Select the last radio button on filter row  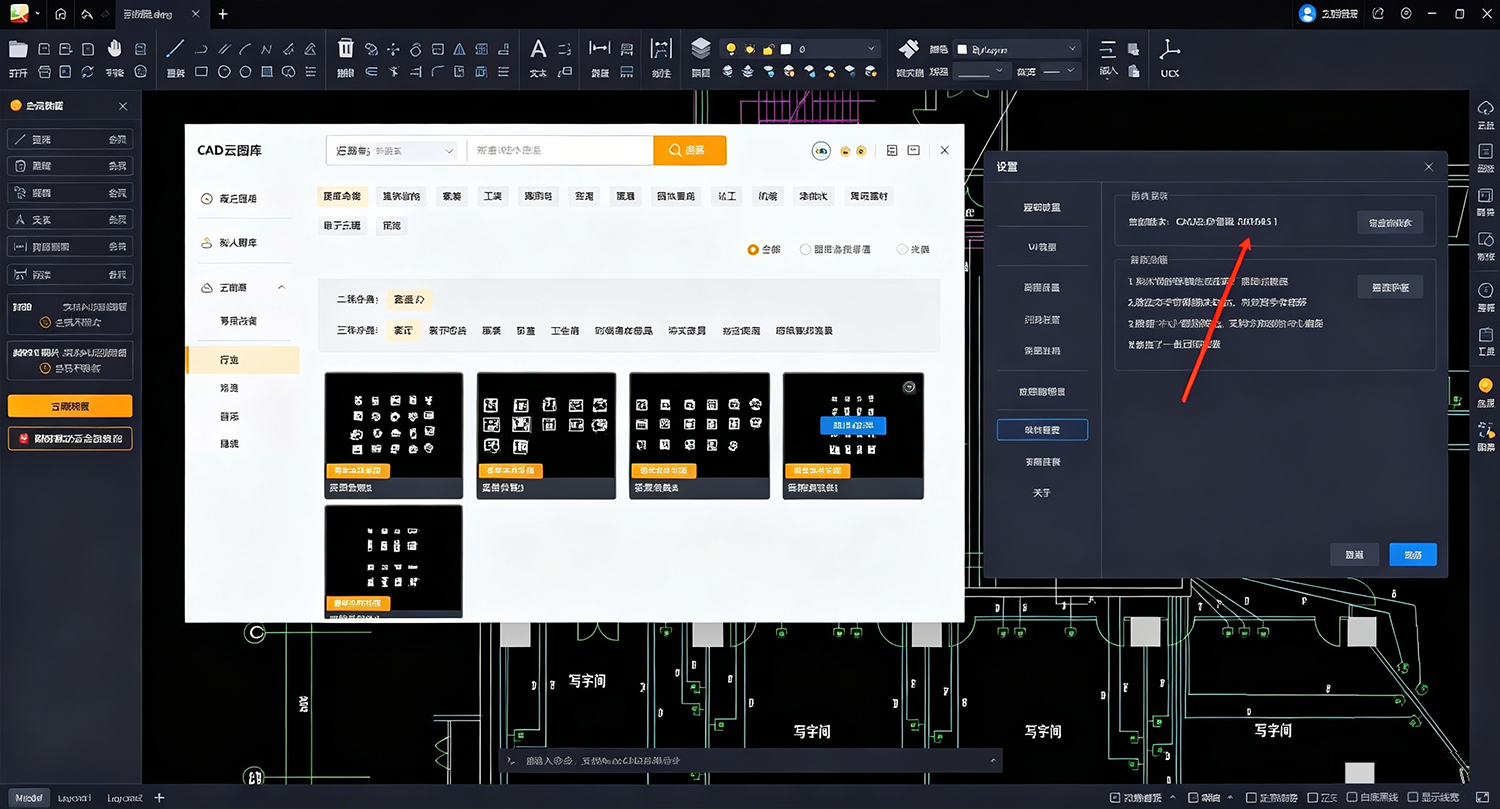click(x=902, y=249)
